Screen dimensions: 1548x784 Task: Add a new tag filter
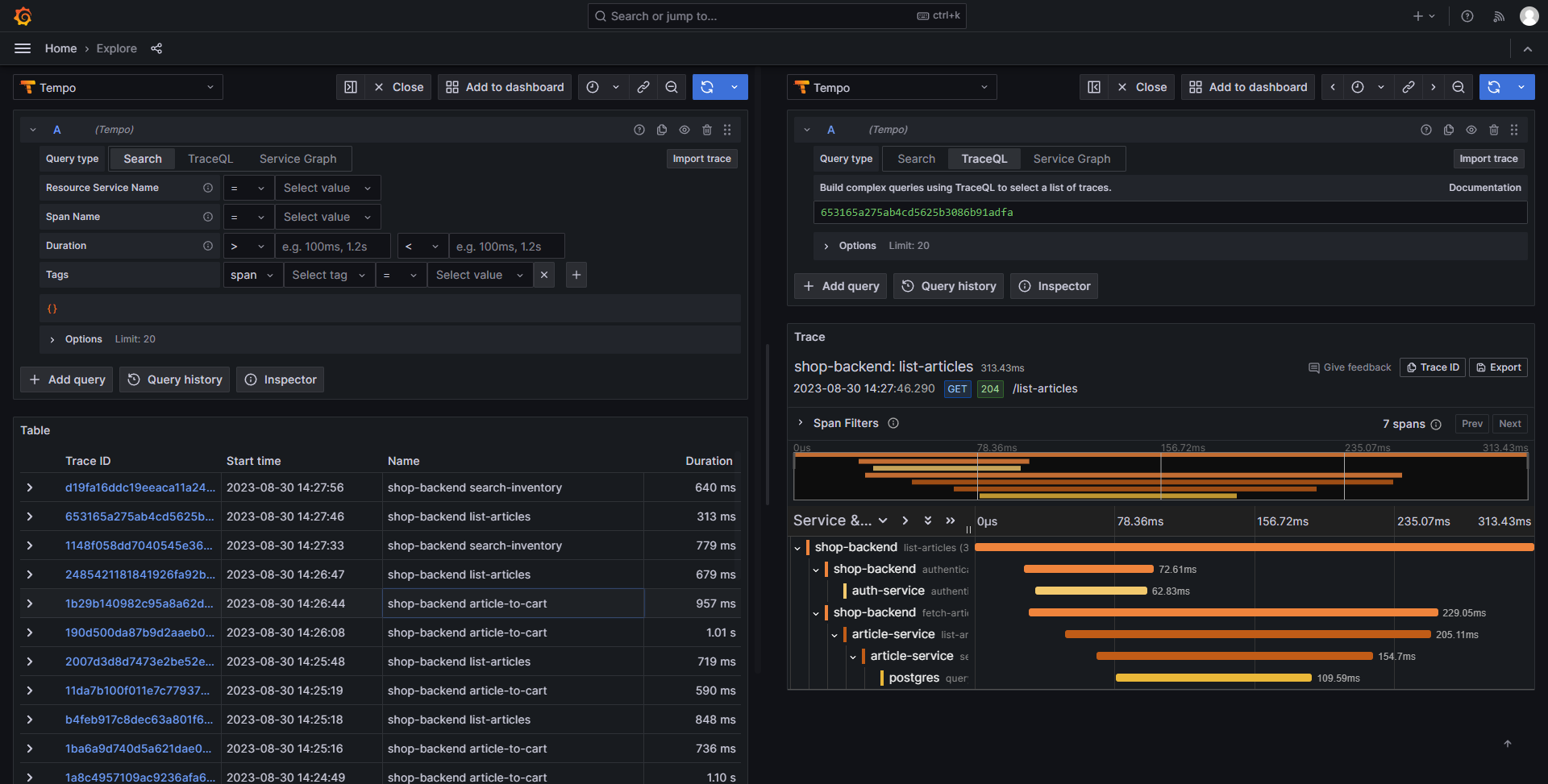tap(576, 275)
